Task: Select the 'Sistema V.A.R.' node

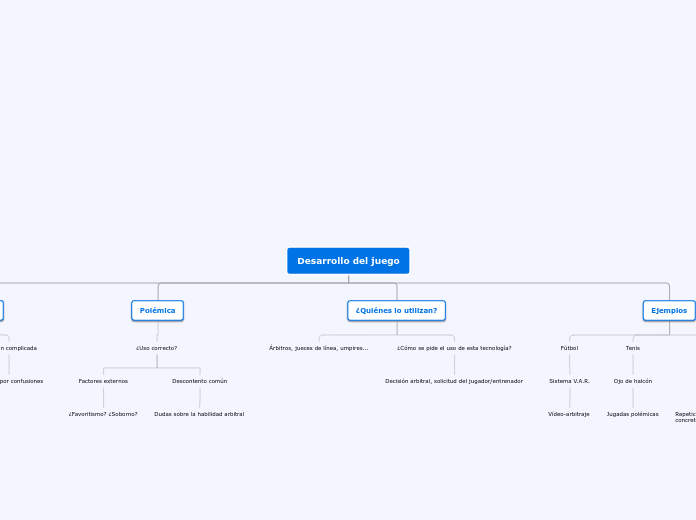Action: [569, 381]
